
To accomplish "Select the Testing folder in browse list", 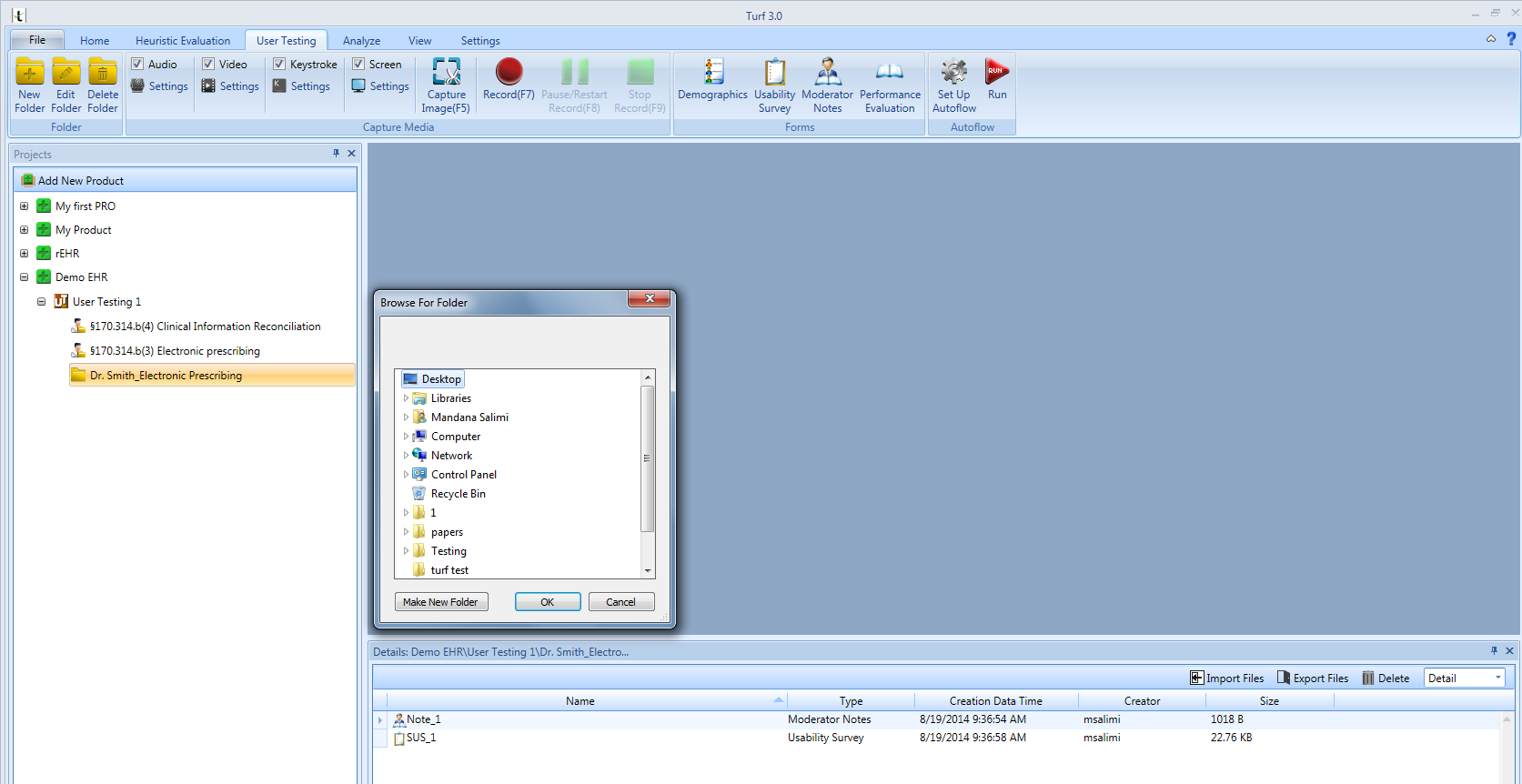I will [449, 551].
